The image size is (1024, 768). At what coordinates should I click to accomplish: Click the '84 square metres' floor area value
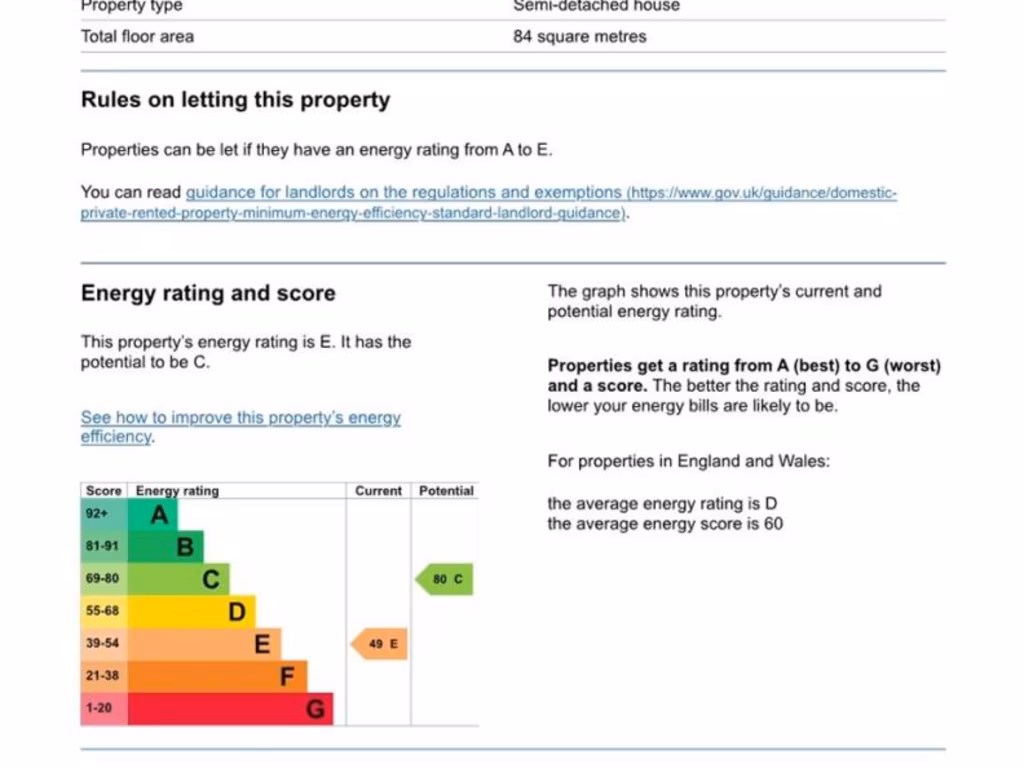[x=579, y=37]
